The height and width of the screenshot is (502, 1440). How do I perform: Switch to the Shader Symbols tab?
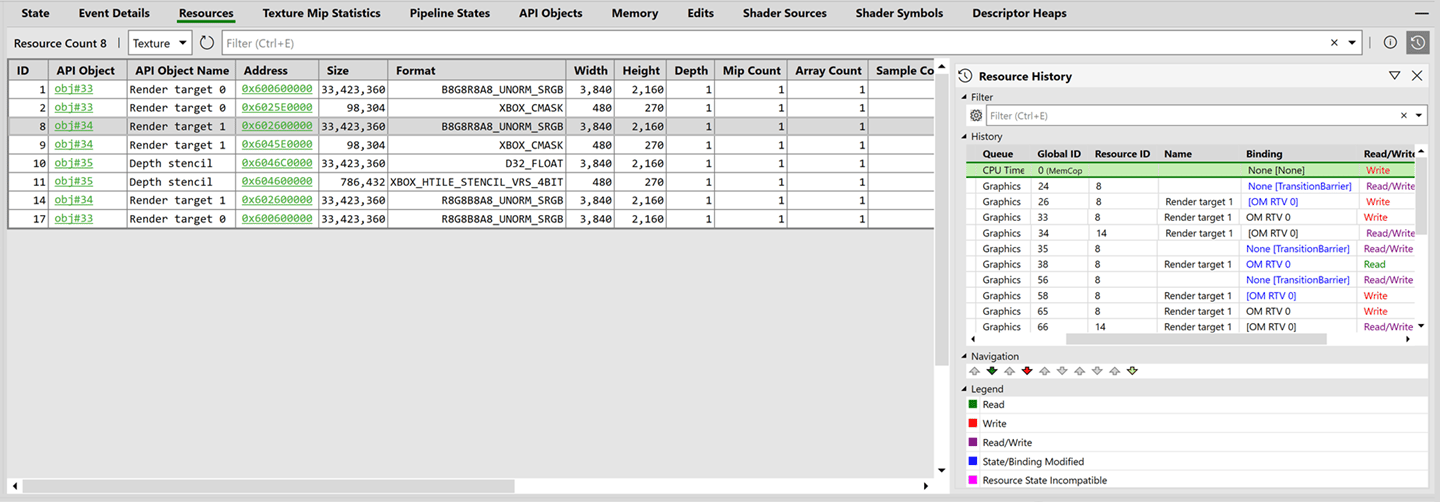899,13
